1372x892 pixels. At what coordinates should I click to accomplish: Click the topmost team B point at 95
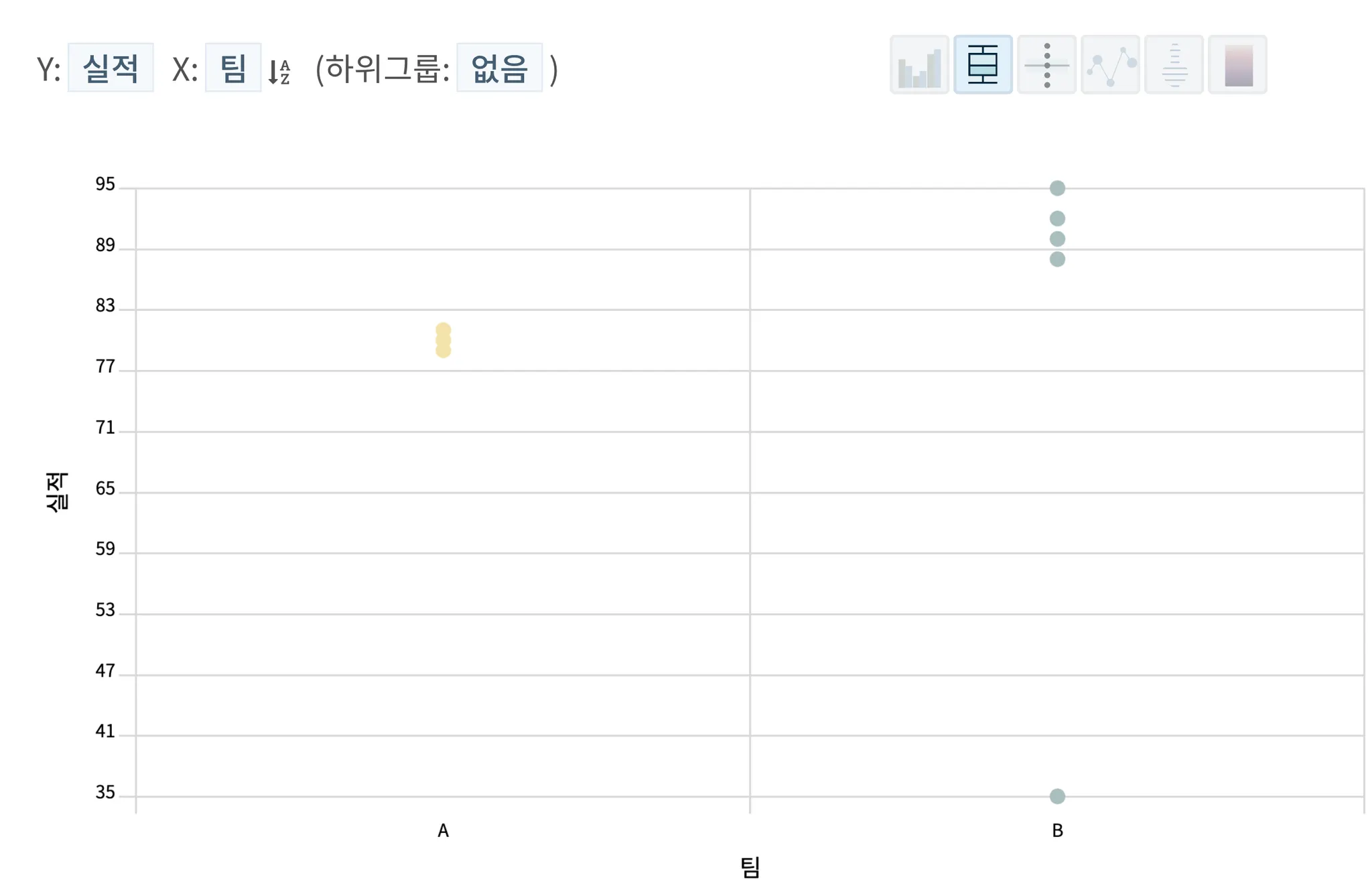[1057, 188]
